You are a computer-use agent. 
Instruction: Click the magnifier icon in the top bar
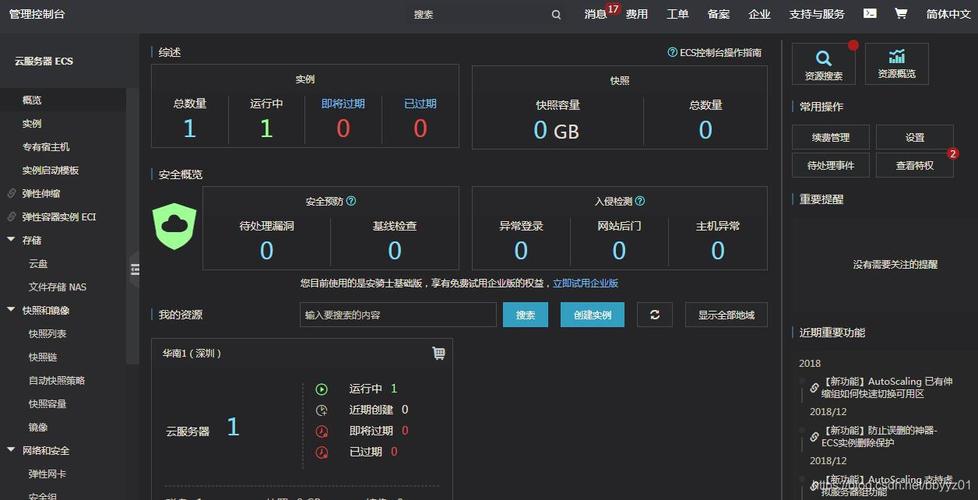[x=556, y=15]
